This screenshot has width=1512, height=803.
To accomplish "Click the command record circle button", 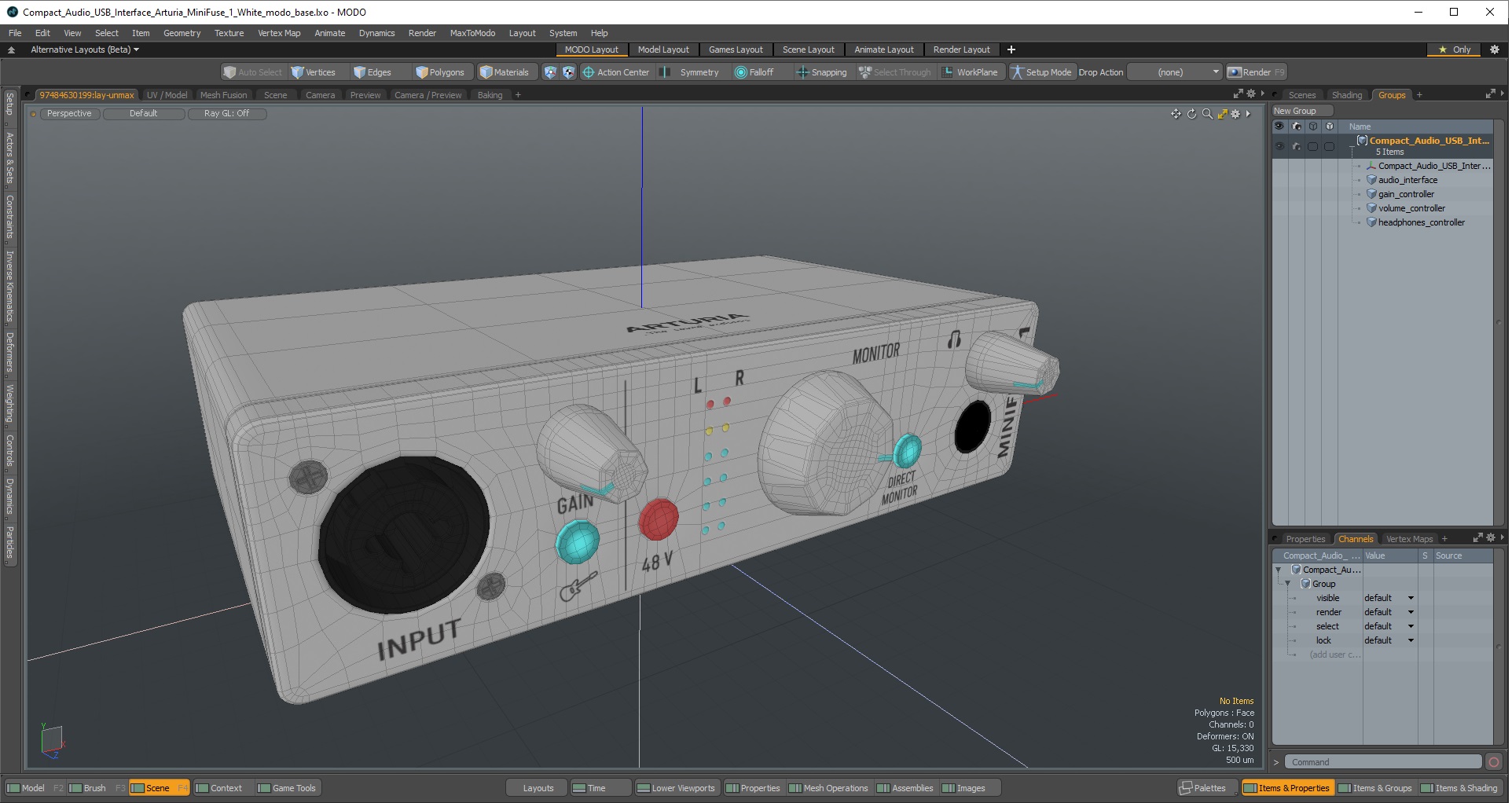I will pyautogui.click(x=1494, y=762).
